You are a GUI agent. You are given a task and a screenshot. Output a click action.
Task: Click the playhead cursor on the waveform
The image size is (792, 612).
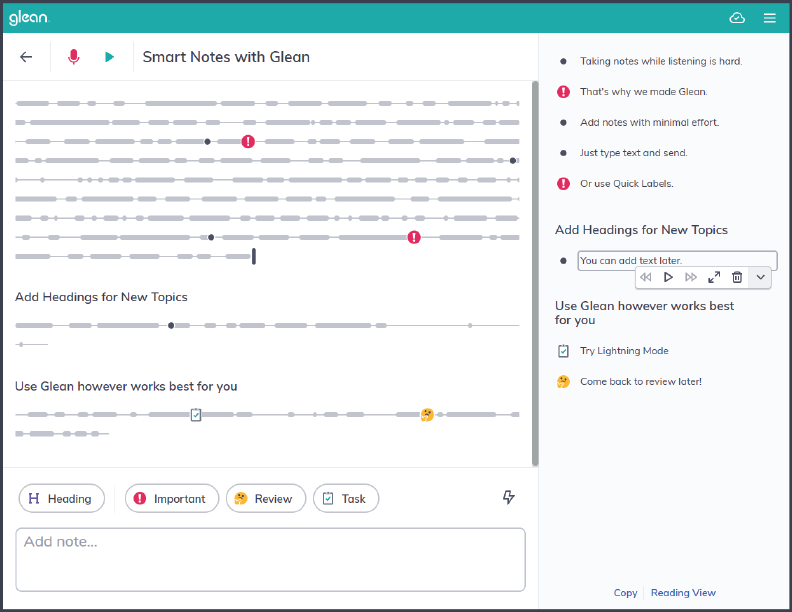(x=254, y=257)
